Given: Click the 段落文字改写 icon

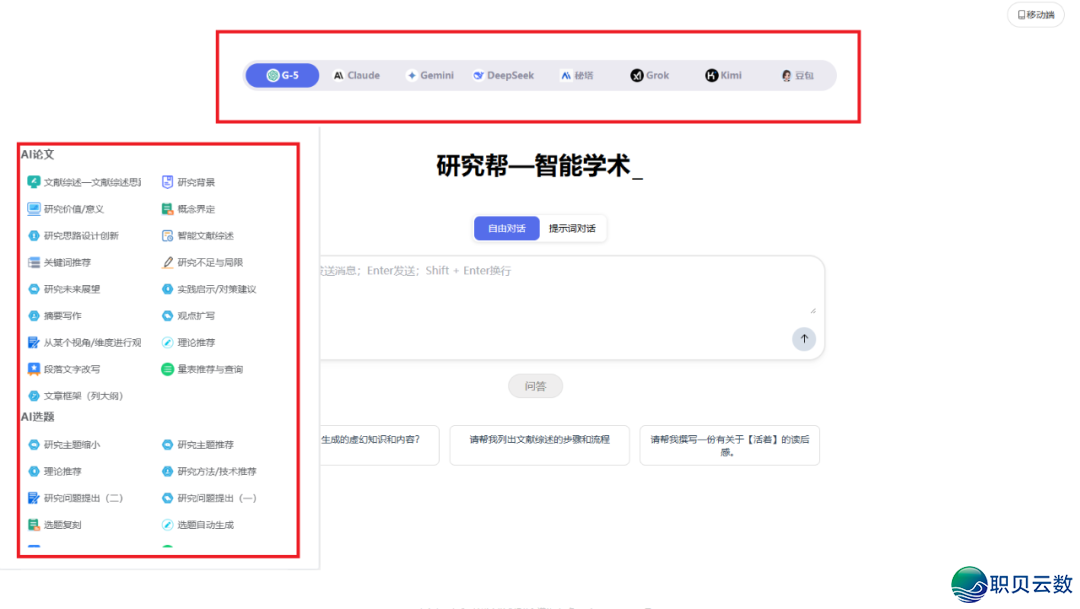Looking at the screenshot, I should coord(34,369).
